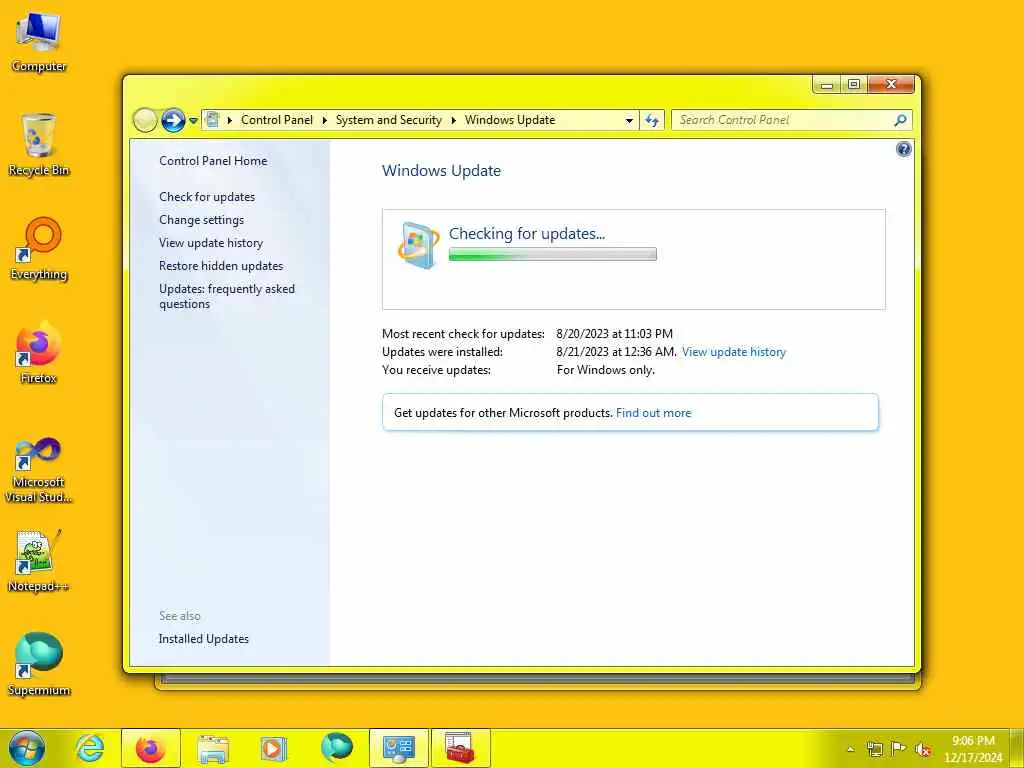Click Check for updates in the sidebar
The image size is (1024, 768).
[207, 197]
